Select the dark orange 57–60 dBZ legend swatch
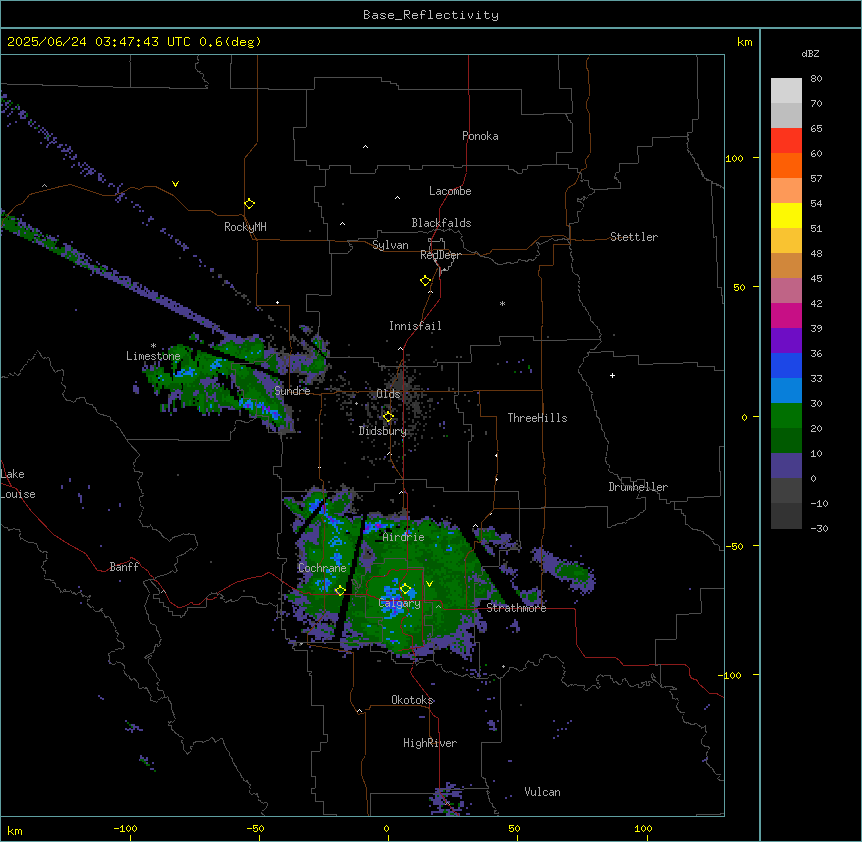This screenshot has height=842, width=862. pos(786,165)
